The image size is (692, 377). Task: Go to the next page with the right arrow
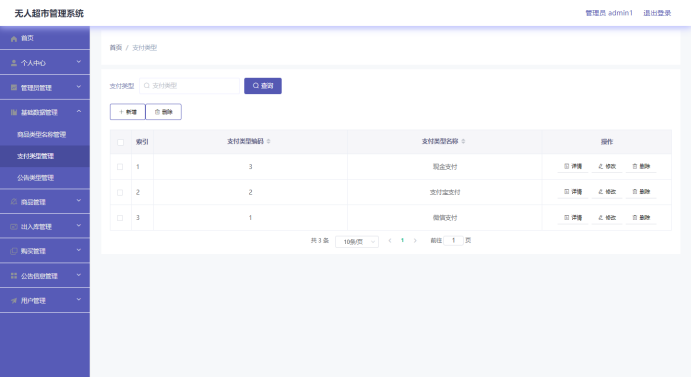[x=415, y=241]
